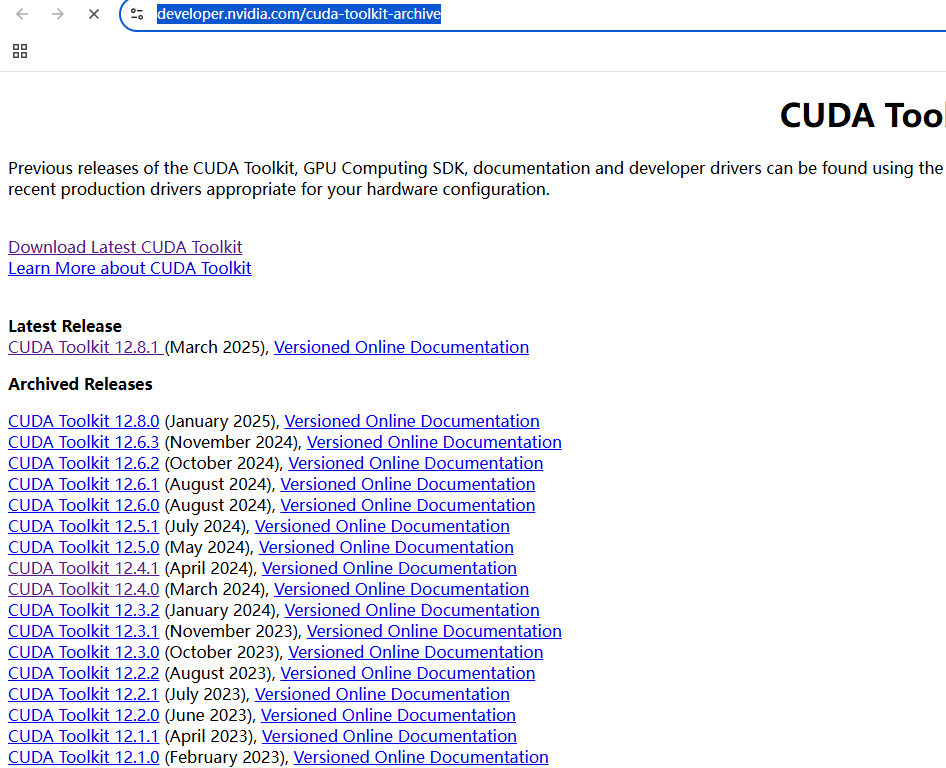Open Versioned Online Documentation for 12.8.1
Image resolution: width=946 pixels, height=768 pixels.
point(401,348)
